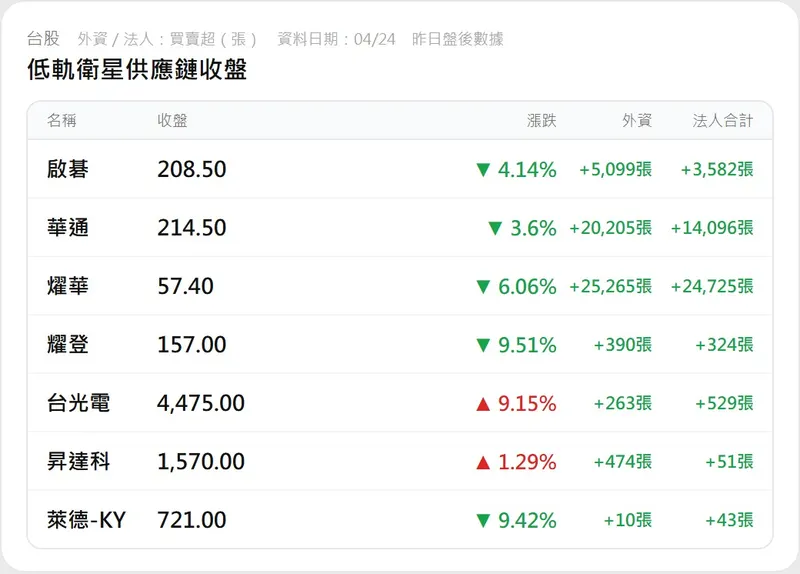Click the 漲跌 column header

[x=541, y=120]
